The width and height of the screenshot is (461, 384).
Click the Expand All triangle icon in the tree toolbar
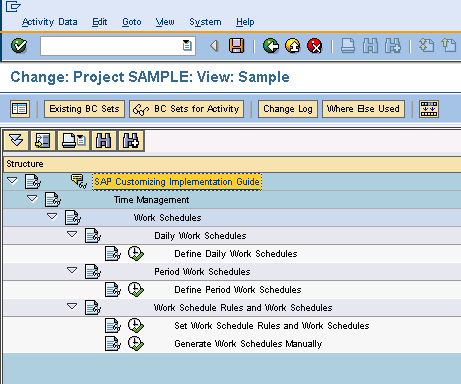(x=16, y=140)
